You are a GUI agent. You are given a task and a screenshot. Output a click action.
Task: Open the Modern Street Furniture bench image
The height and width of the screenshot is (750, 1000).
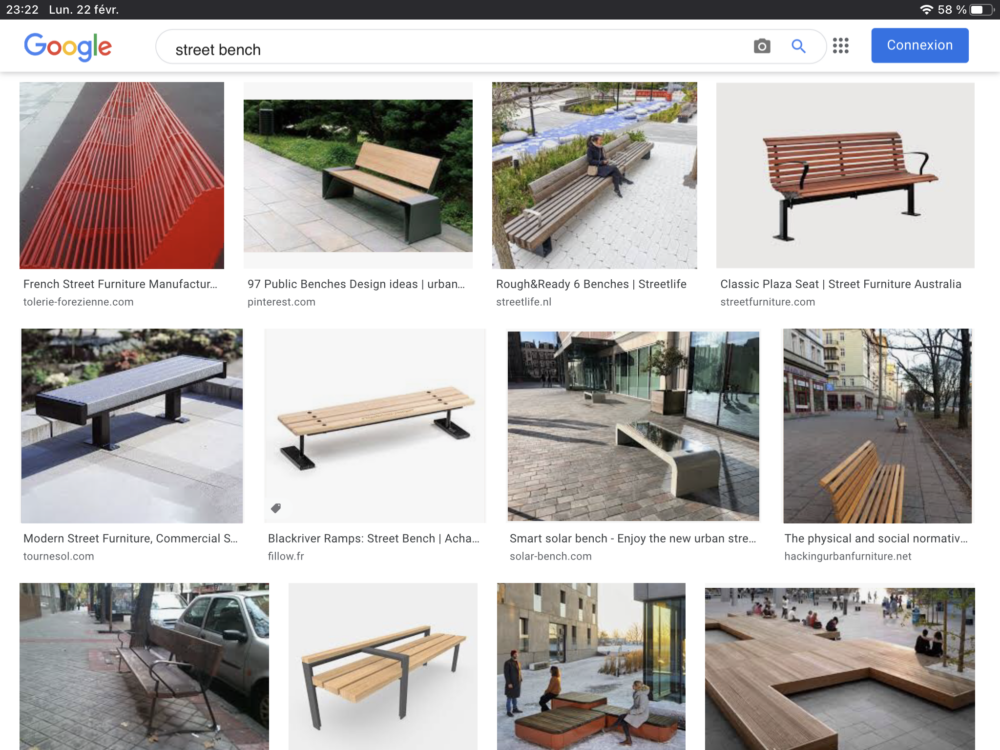click(x=132, y=426)
